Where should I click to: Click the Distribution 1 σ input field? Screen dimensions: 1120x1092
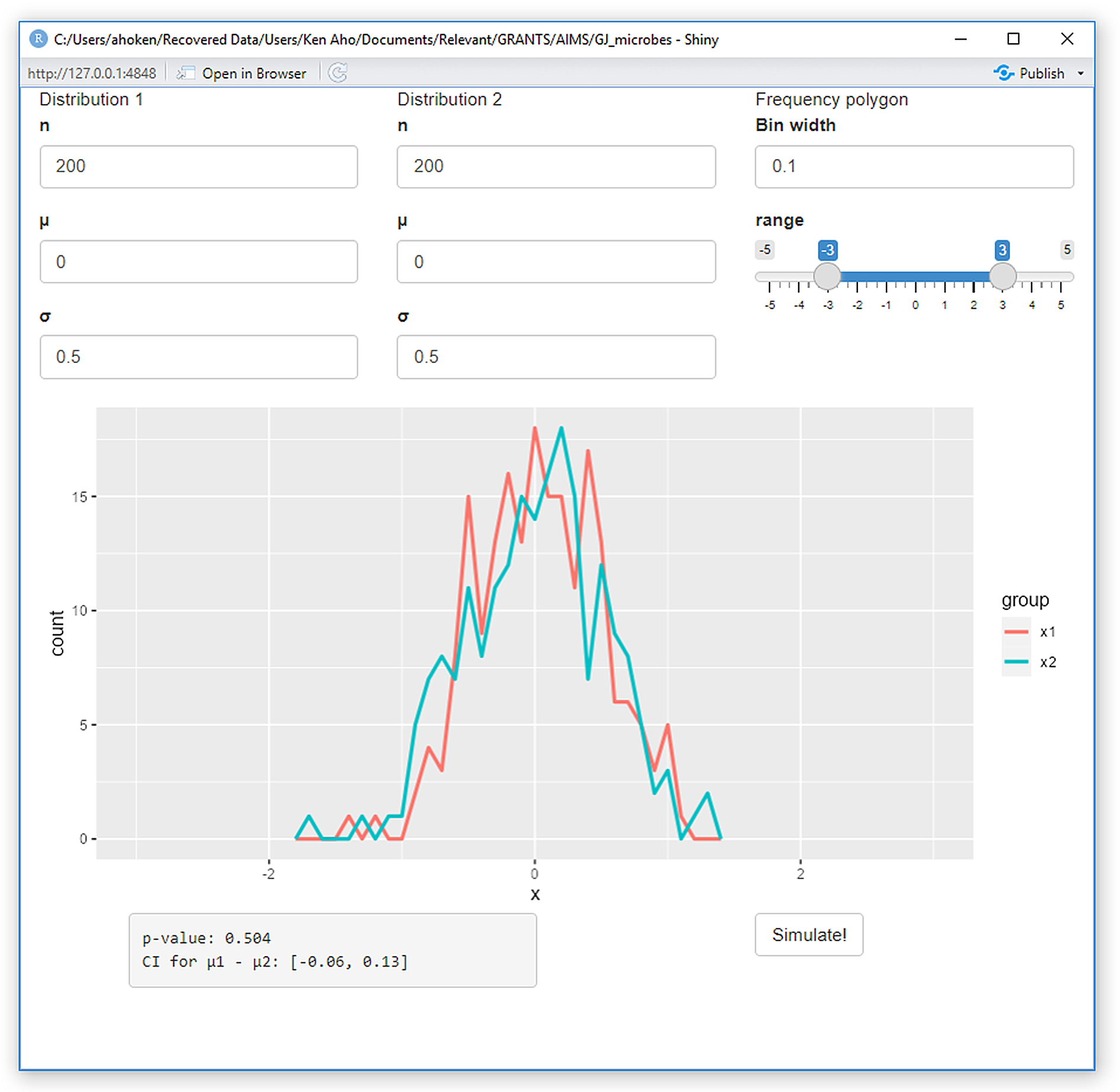[x=199, y=357]
